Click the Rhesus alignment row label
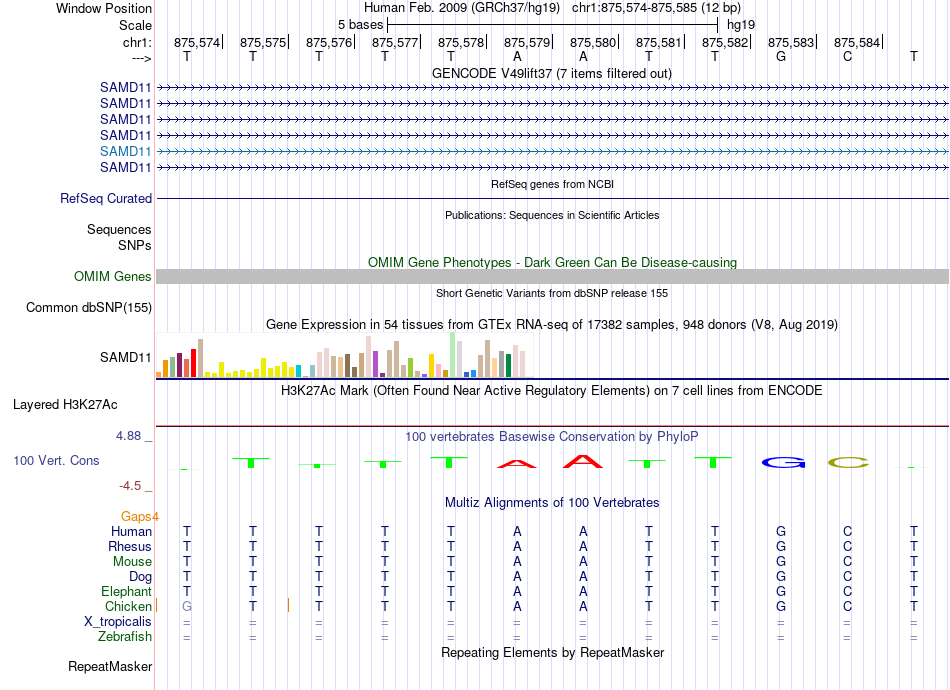 pyautogui.click(x=130, y=547)
